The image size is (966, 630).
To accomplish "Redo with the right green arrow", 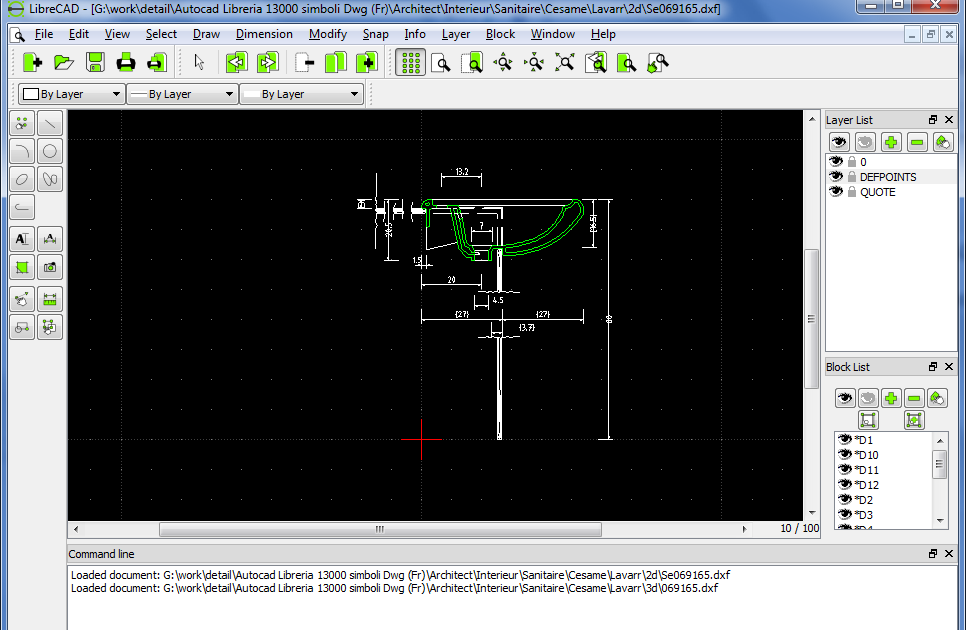I will (x=267, y=63).
